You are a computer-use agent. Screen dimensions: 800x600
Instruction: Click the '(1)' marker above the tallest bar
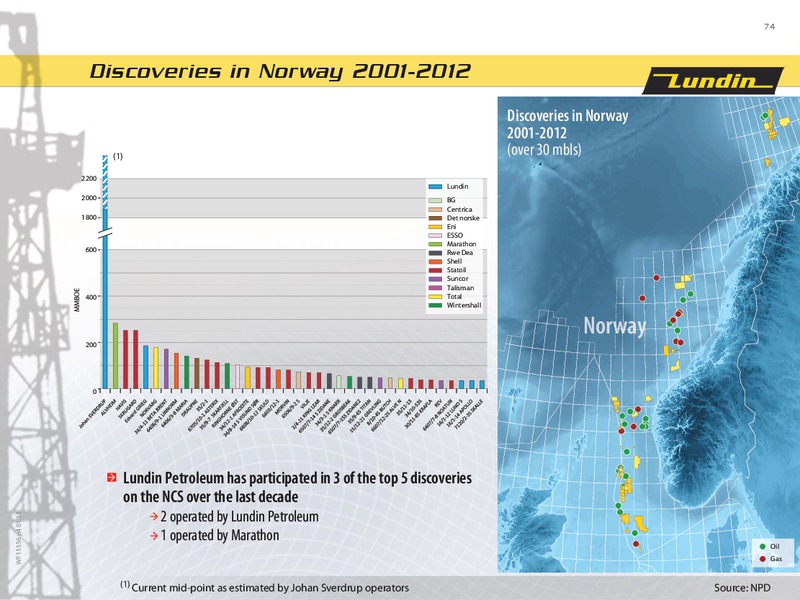118,157
